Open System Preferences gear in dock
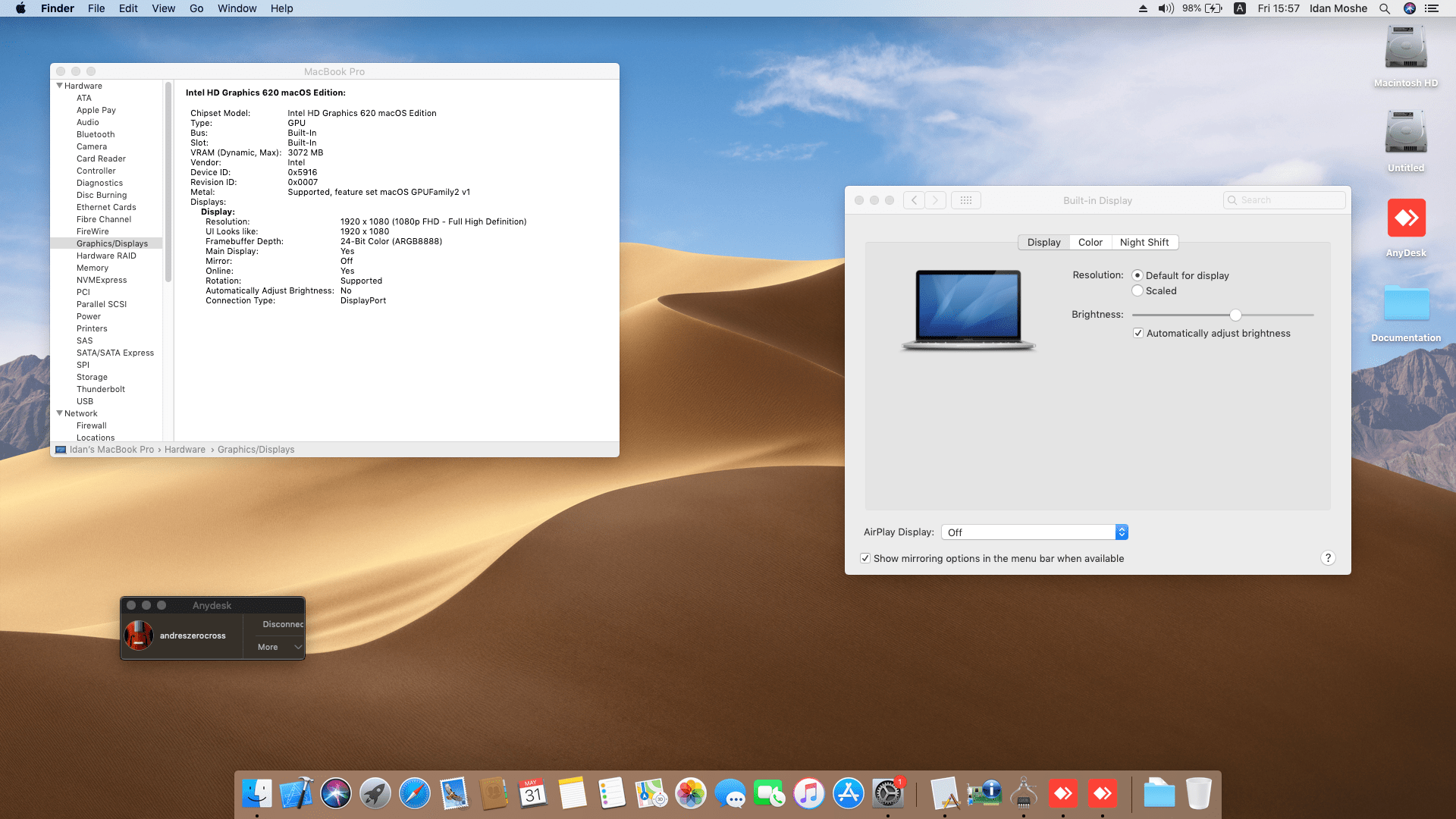 pos(887,794)
